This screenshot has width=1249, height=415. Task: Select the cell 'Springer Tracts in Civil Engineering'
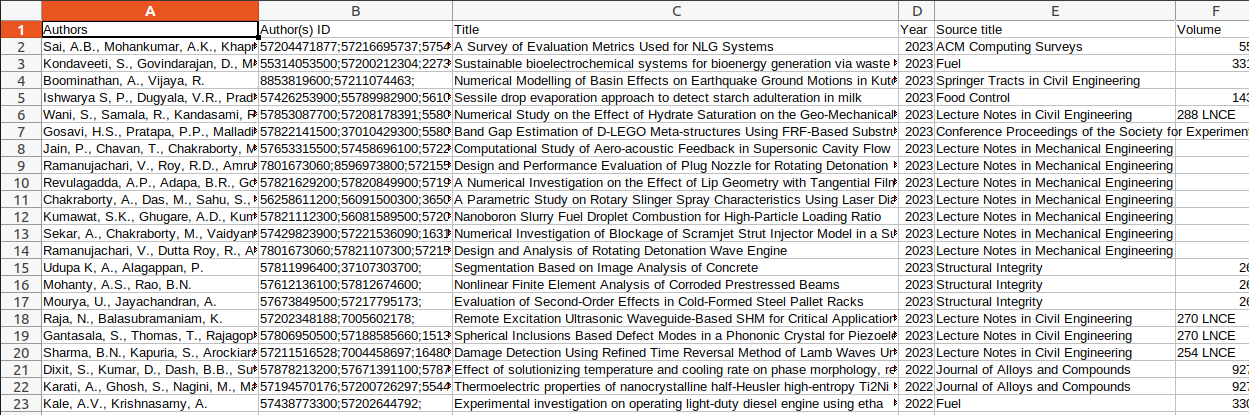(x=1054, y=81)
